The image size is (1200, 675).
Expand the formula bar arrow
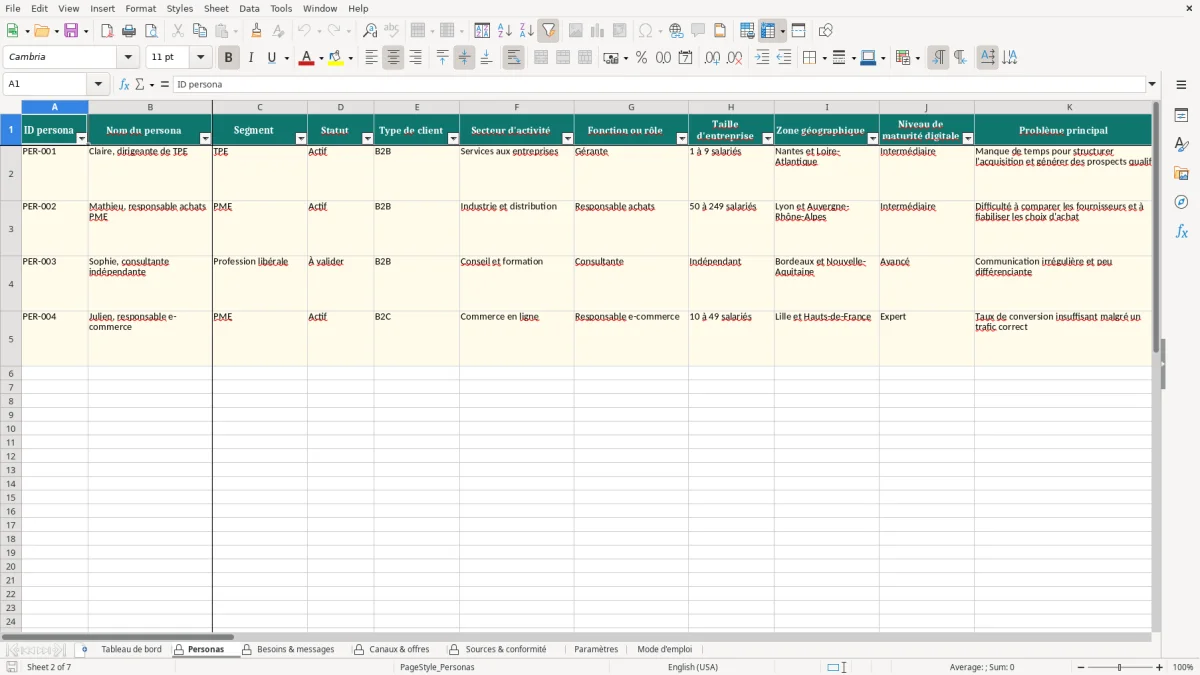click(x=1152, y=84)
